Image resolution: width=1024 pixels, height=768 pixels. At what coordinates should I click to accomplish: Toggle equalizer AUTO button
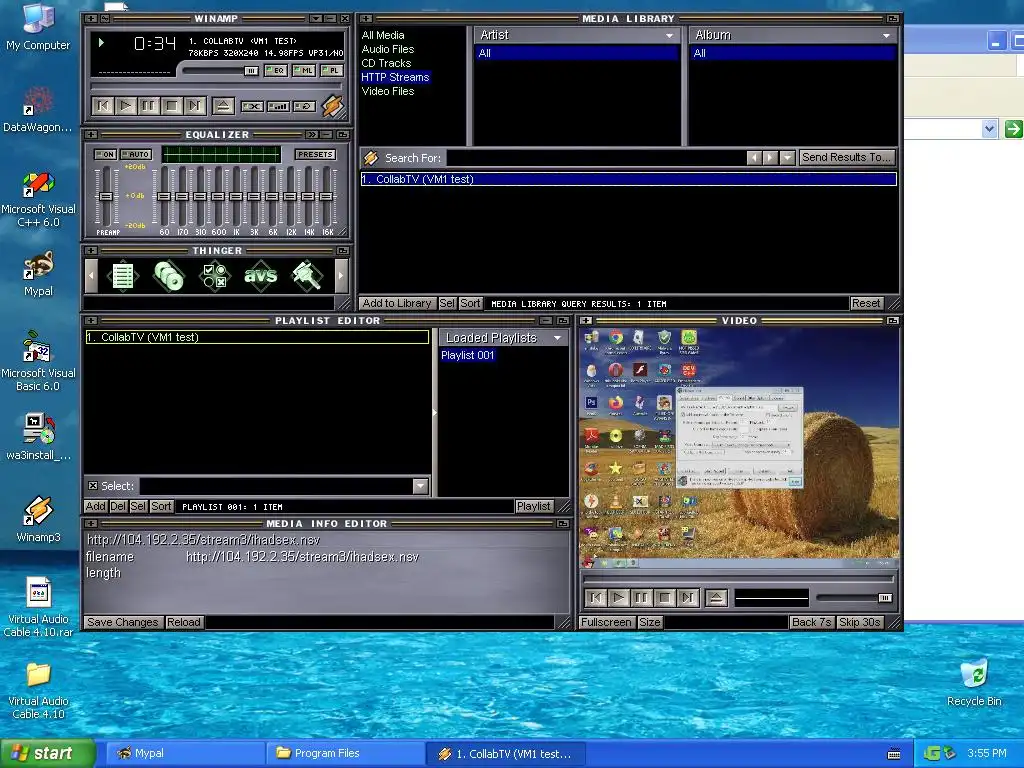(x=136, y=155)
